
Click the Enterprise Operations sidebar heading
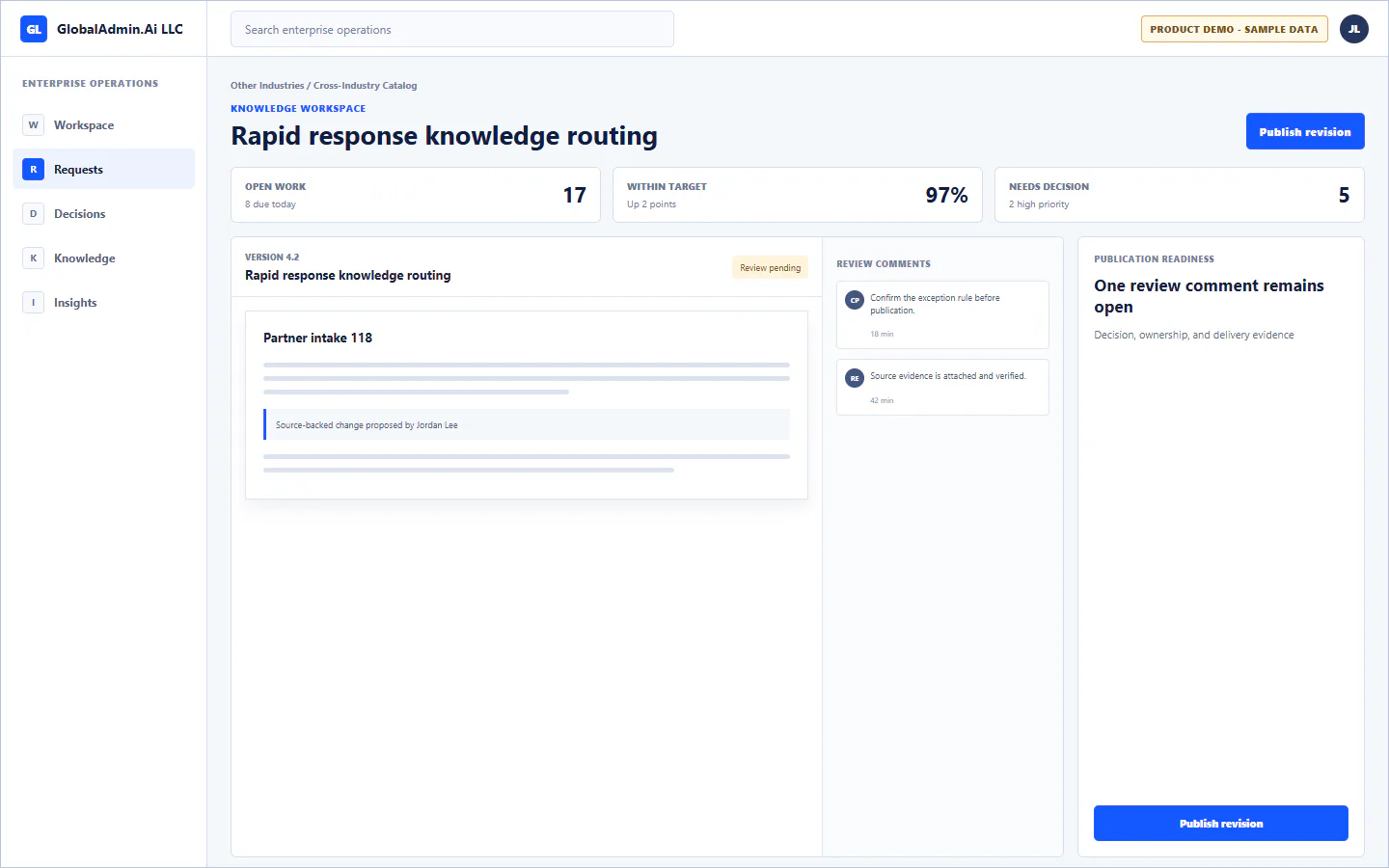tap(91, 84)
